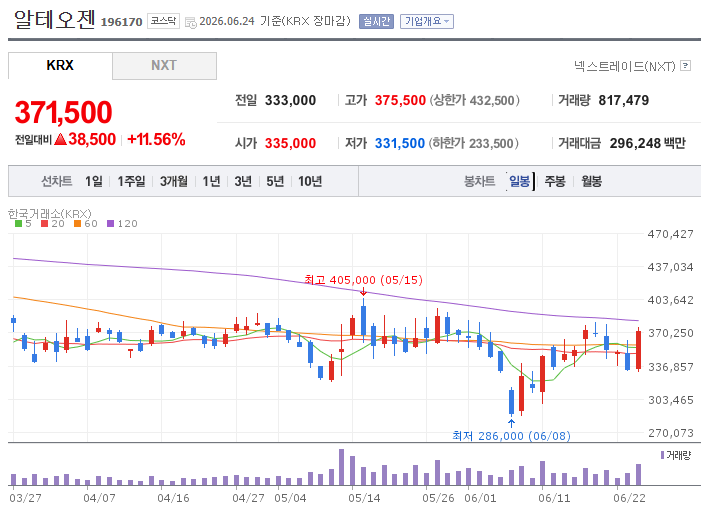Select the 1주일 line chart period
This screenshot has width=701, height=509.
pos(131,181)
